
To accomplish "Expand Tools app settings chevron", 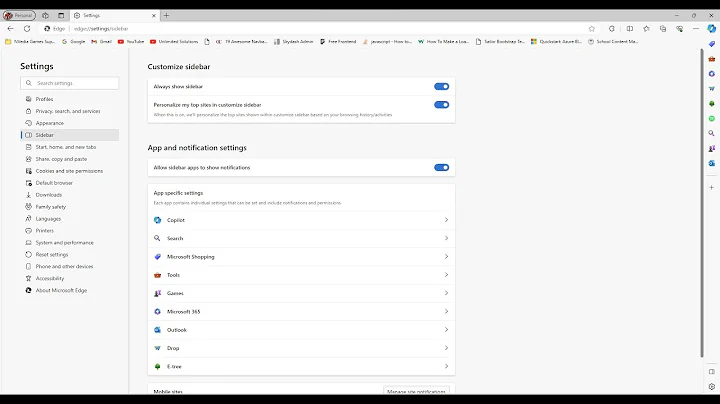I will 446,275.
